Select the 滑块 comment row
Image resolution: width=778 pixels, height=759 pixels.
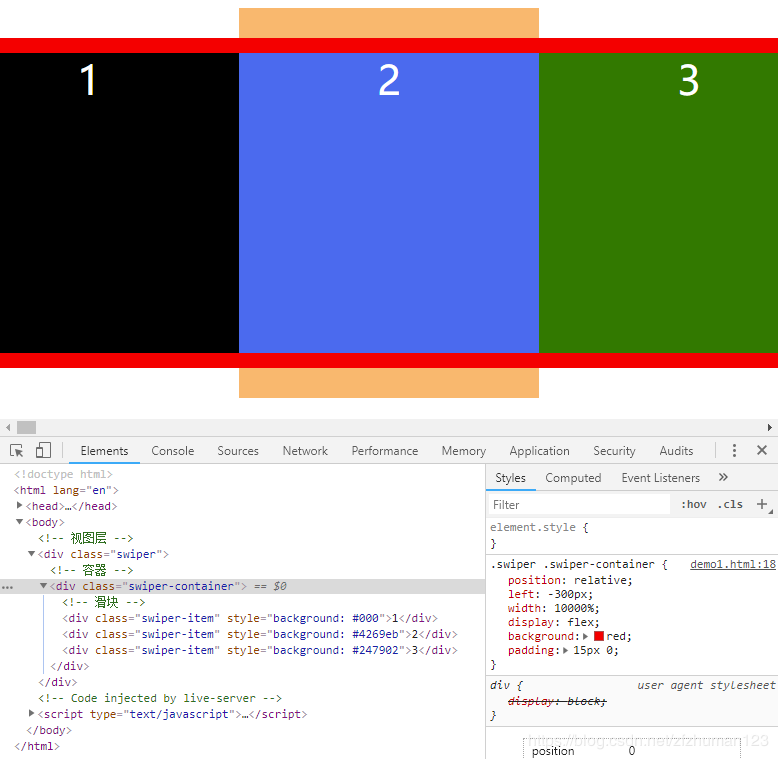pos(103,602)
